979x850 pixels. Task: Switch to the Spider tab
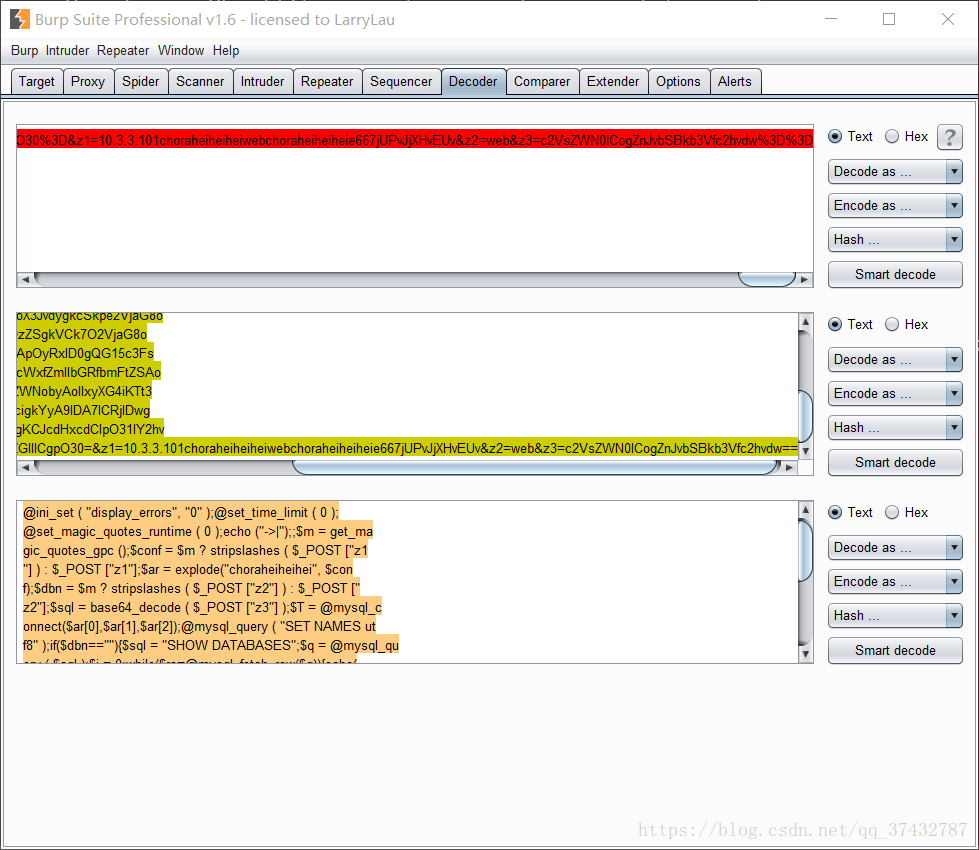(x=140, y=82)
